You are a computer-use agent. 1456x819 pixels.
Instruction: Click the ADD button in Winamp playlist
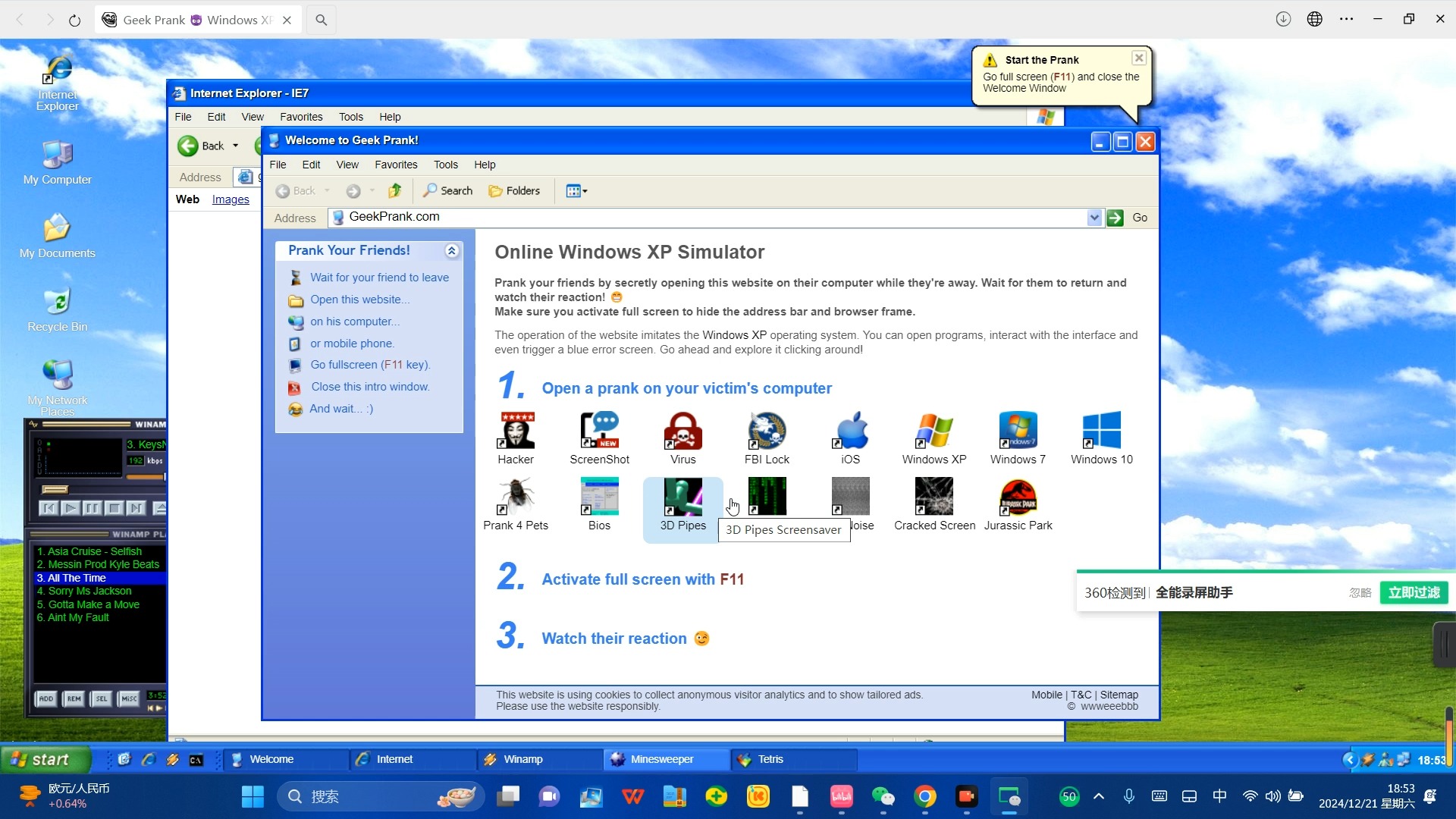tap(46, 699)
